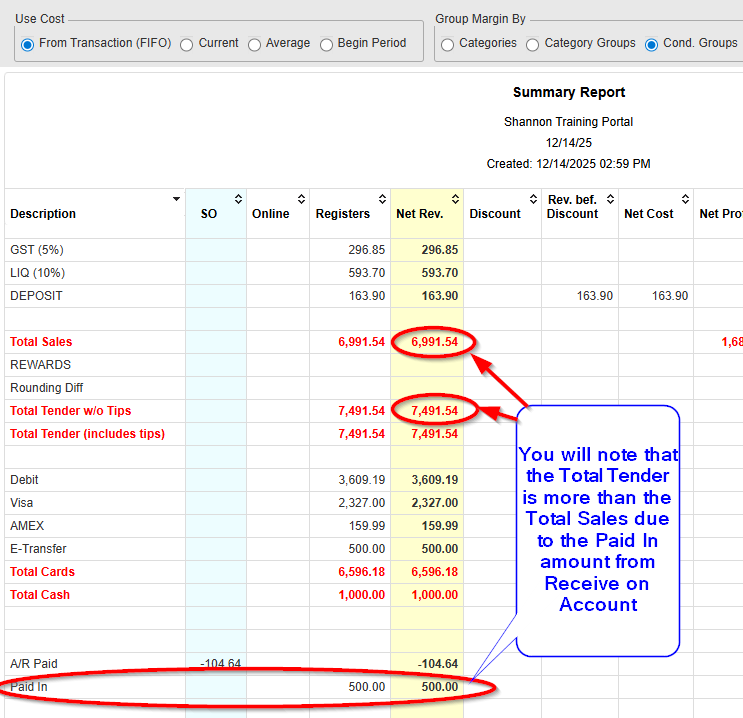Click the Net Rev. column header
743x718 pixels.
(420, 214)
